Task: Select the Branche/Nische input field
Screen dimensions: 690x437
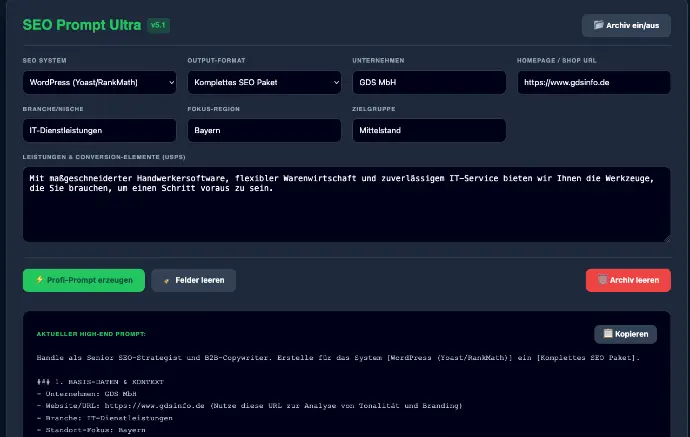Action: [x=99, y=130]
